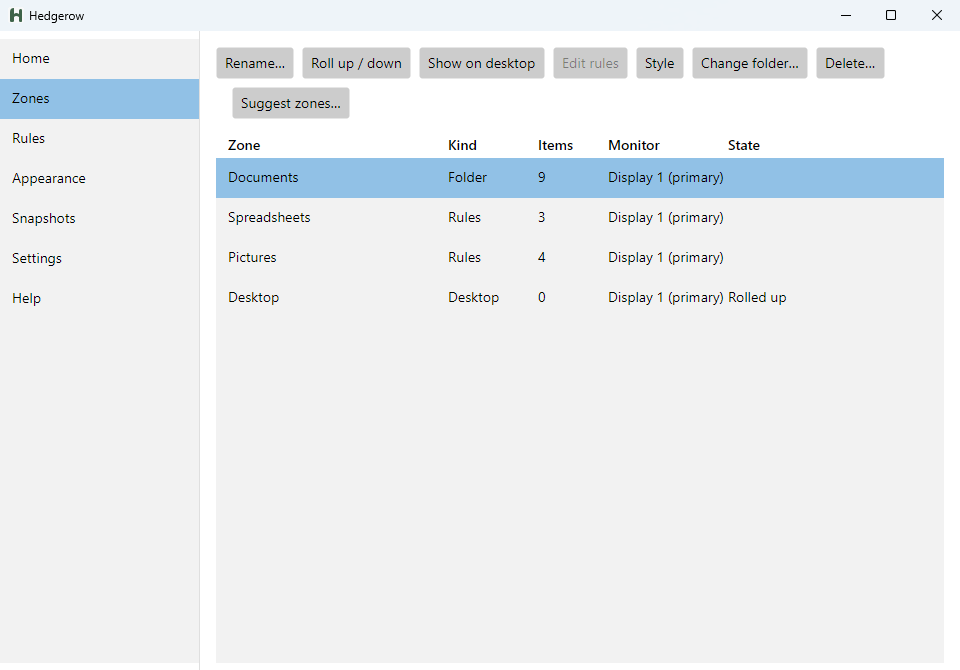Image resolution: width=960 pixels, height=670 pixels.
Task: Open the Help page
Action: point(99,298)
